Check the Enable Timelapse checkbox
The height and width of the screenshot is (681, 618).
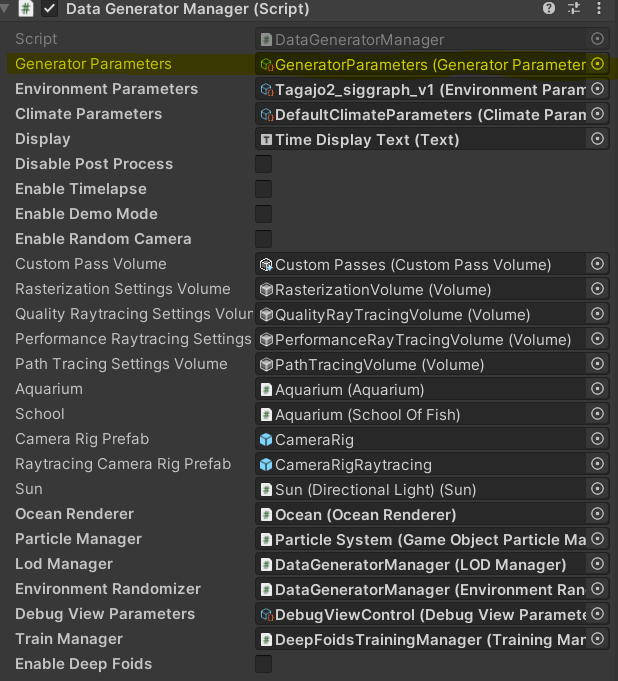264,189
